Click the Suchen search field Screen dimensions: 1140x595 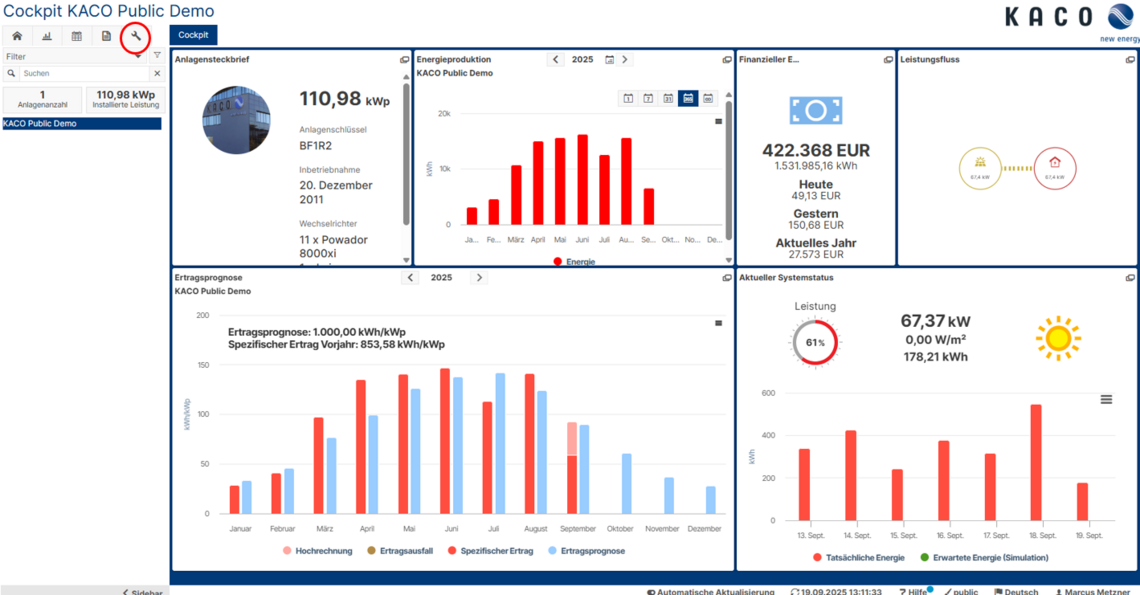point(85,74)
